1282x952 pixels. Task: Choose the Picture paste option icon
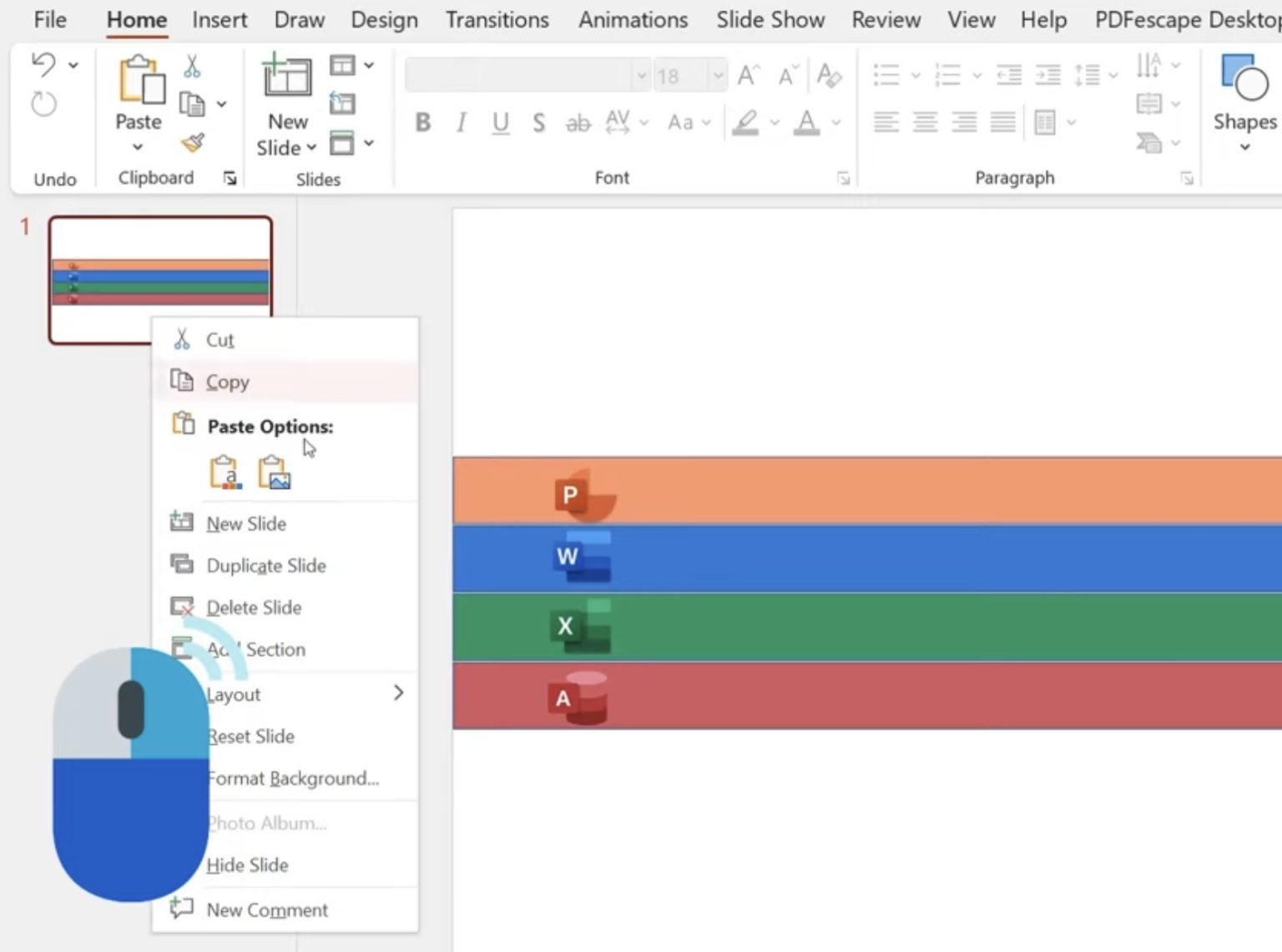click(275, 471)
